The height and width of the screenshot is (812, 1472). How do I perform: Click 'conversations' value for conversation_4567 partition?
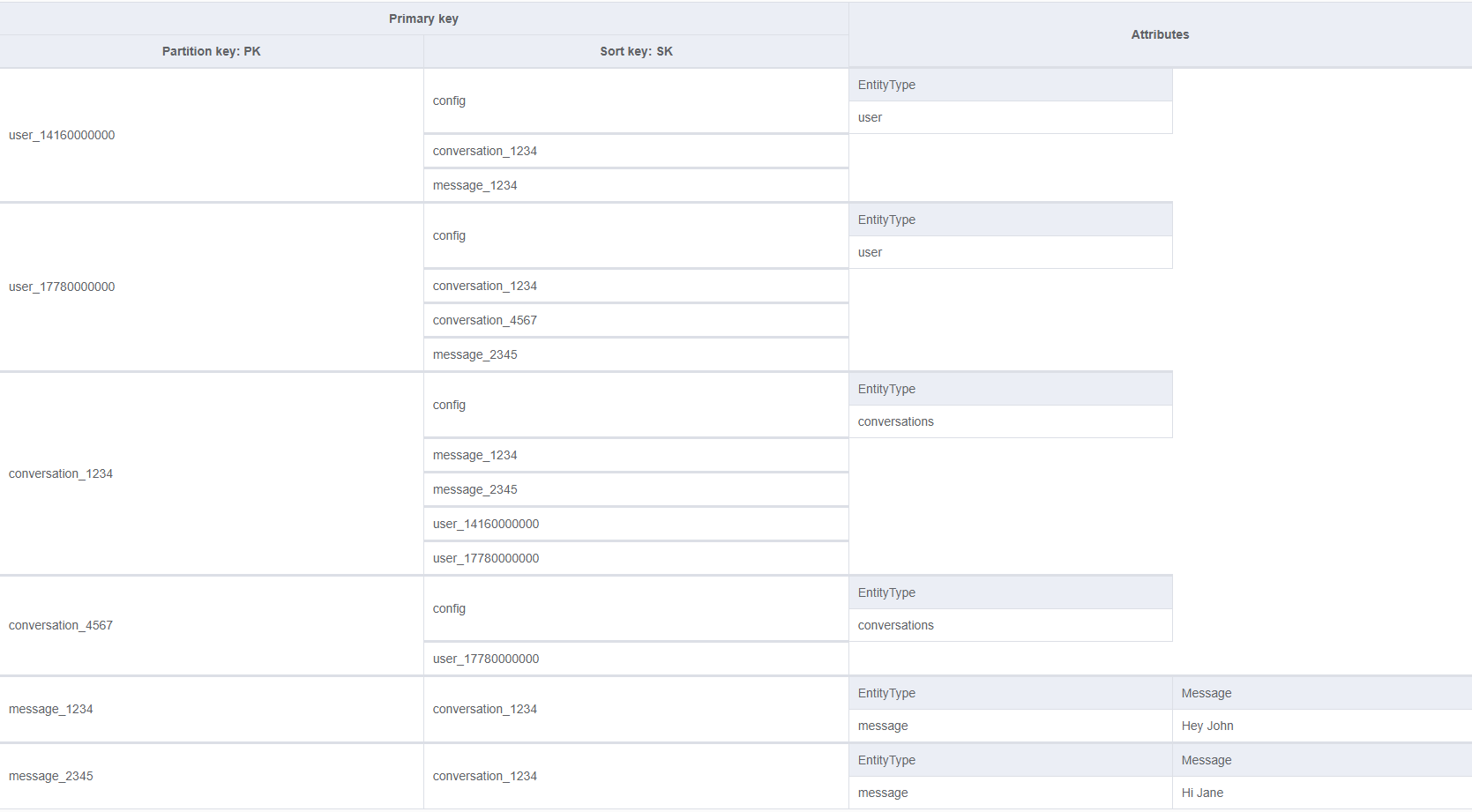pyautogui.click(x=1011, y=625)
